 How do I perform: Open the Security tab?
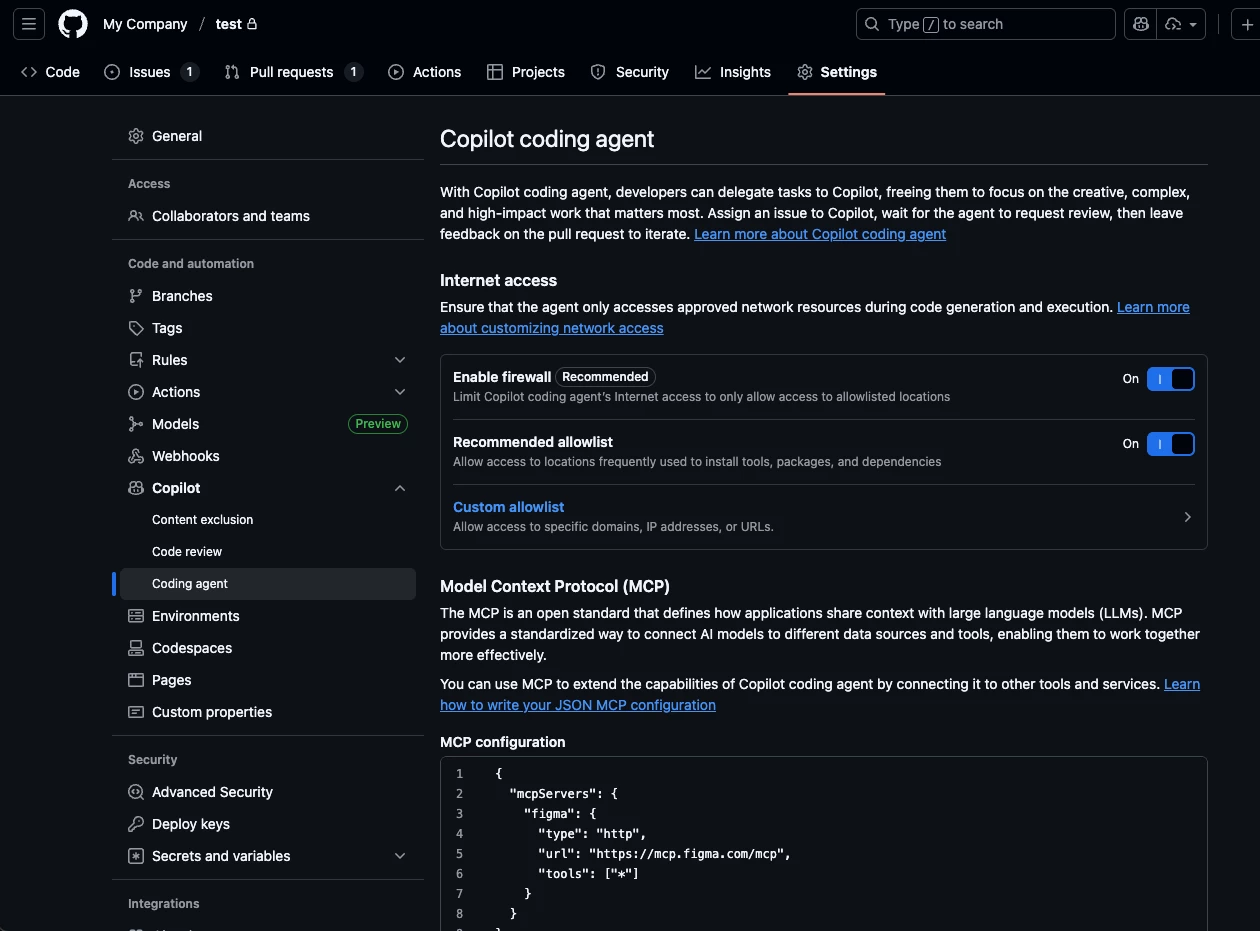(630, 72)
